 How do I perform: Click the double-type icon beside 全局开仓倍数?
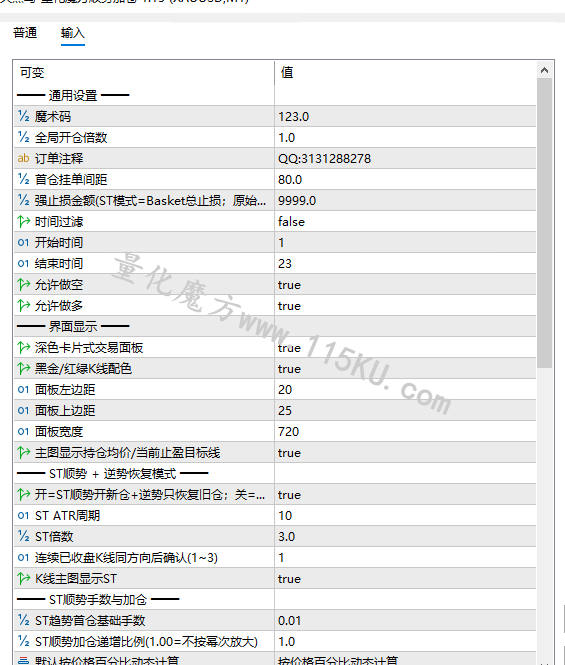(x=23, y=137)
